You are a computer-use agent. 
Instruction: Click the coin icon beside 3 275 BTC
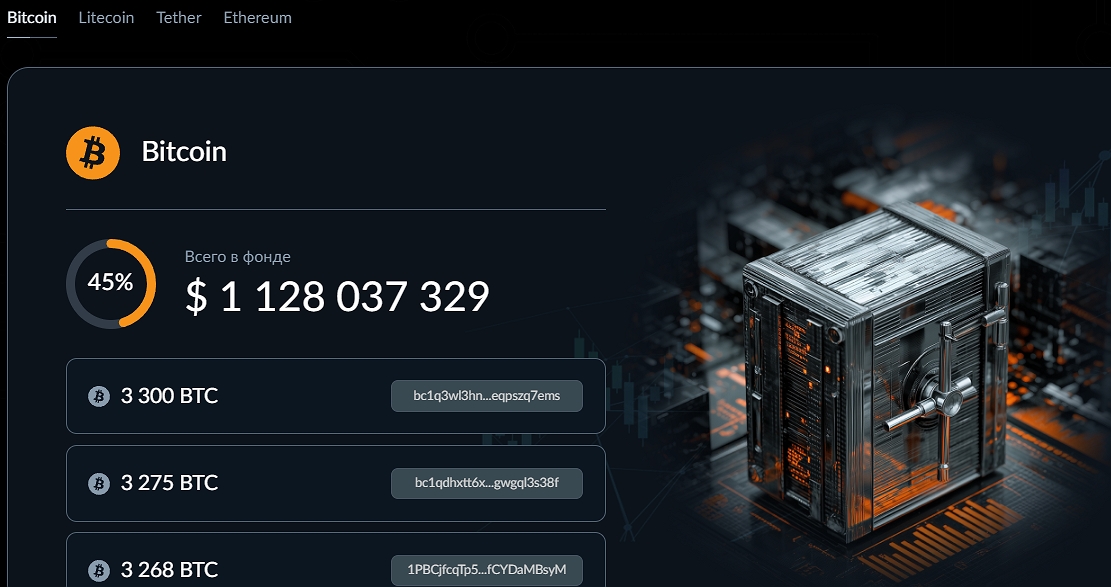(x=98, y=483)
